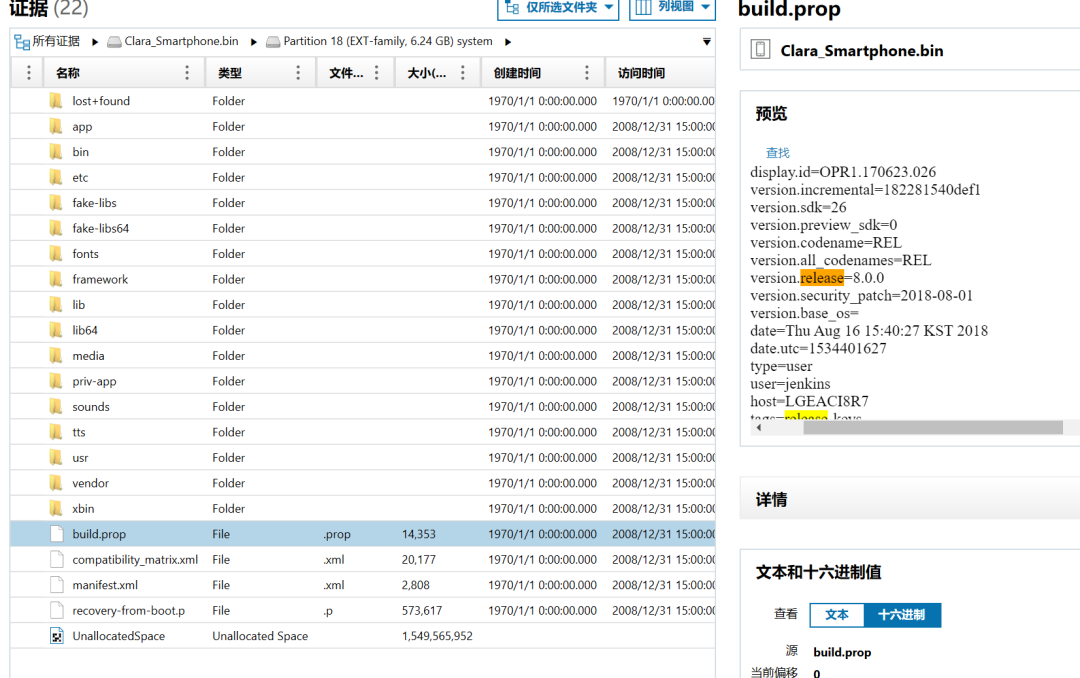The width and height of the screenshot is (1080, 678).
Task: Click the Clara_Smartphone.bin drive icon in breadcrumb
Action: tap(114, 42)
